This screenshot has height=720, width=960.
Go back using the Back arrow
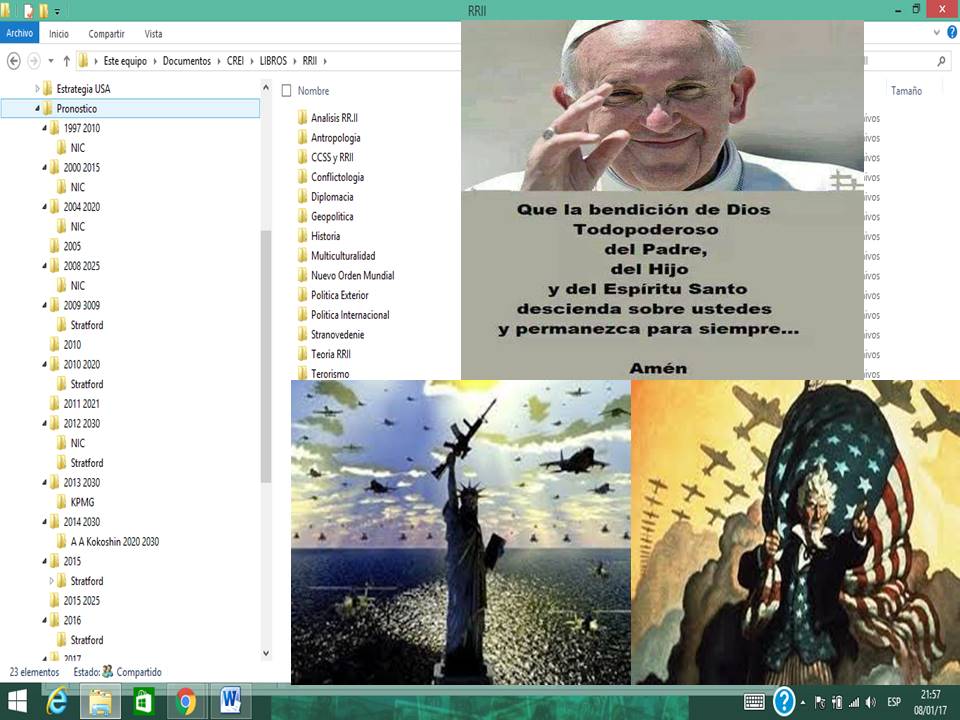[x=13, y=61]
